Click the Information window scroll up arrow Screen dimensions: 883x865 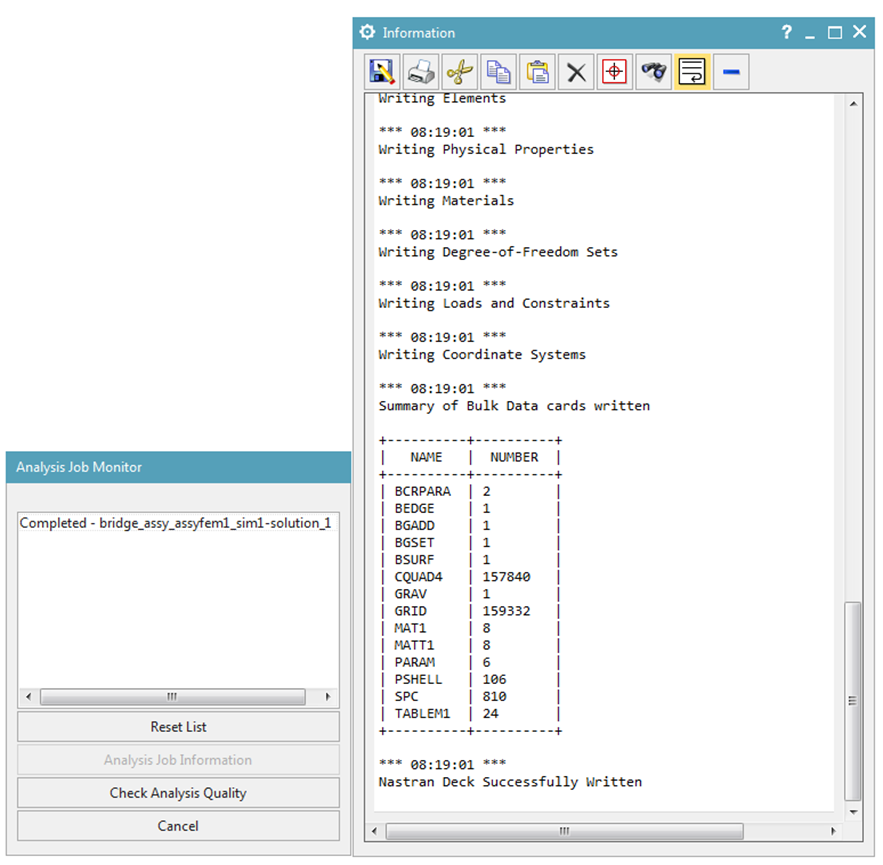pos(854,104)
